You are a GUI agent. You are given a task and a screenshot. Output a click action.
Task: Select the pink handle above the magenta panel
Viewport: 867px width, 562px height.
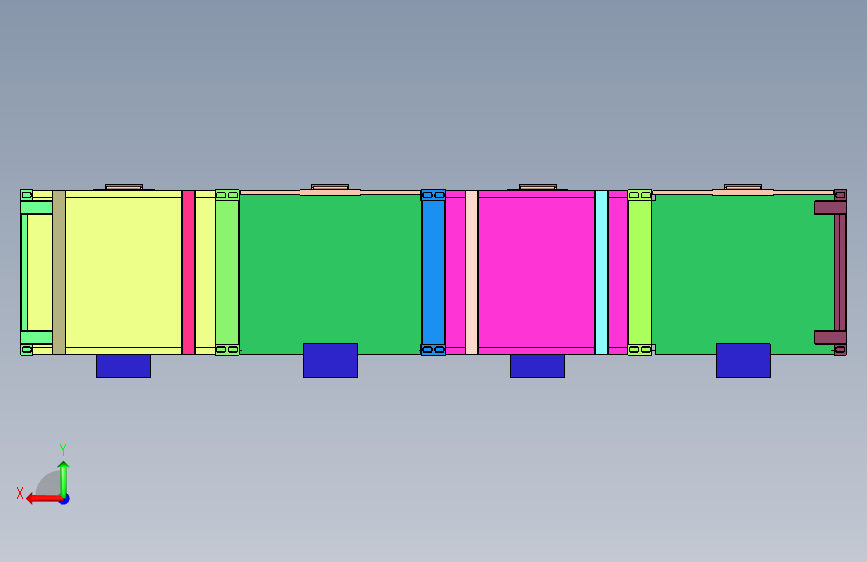538,187
